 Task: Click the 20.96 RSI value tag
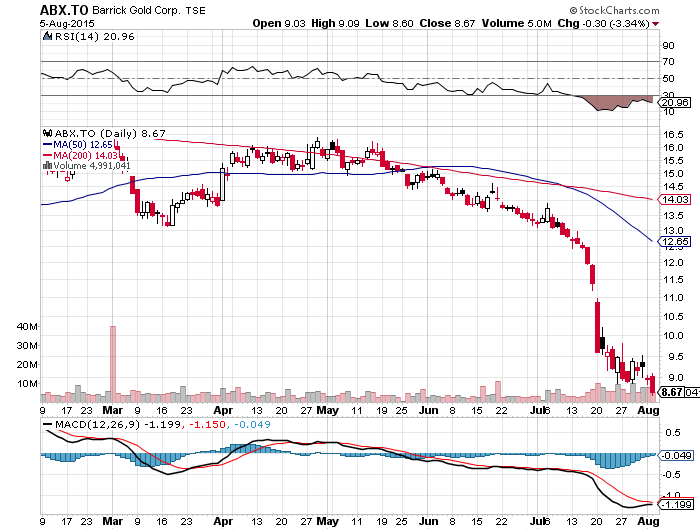click(675, 103)
